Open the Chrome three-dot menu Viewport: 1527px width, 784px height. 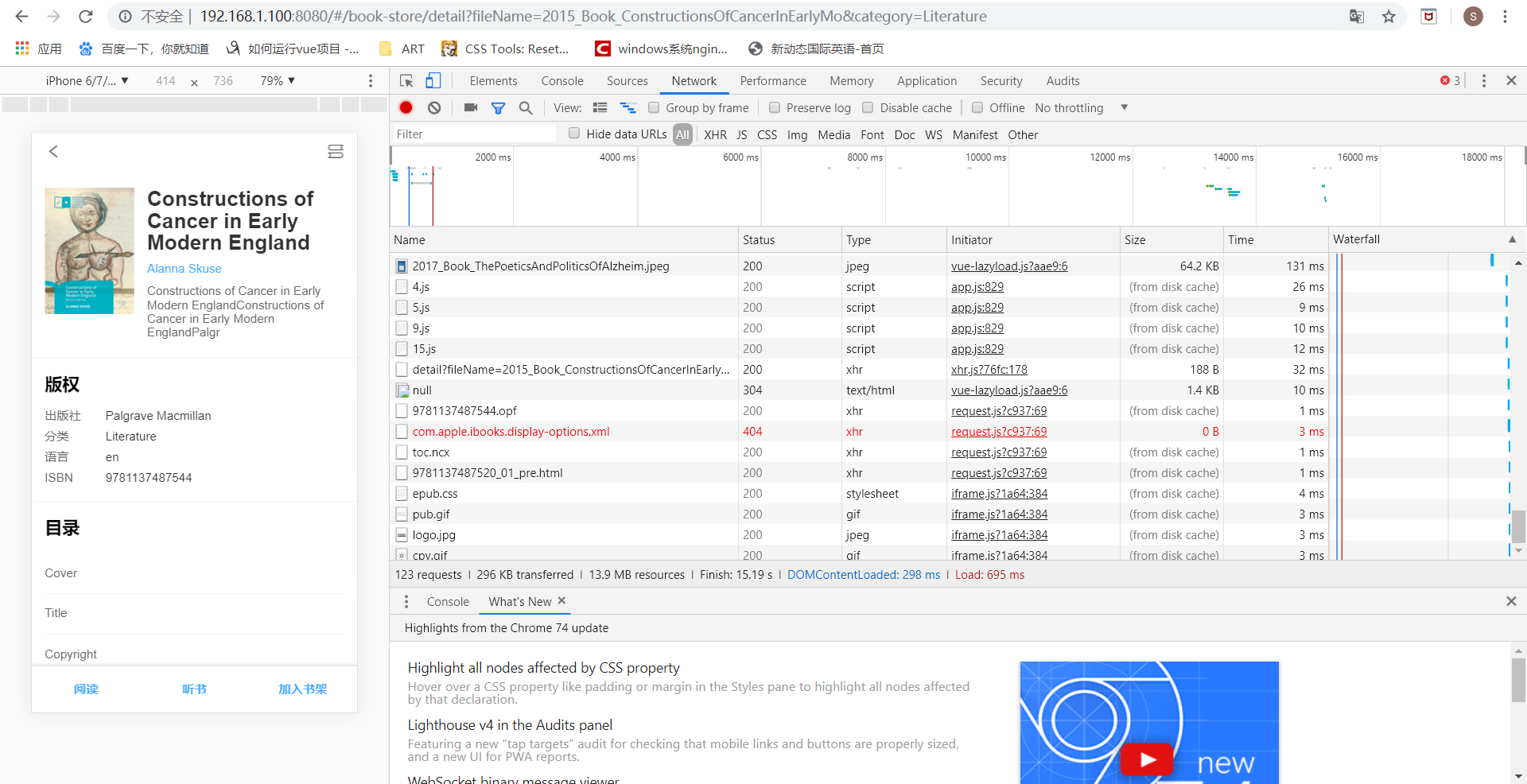click(x=1505, y=16)
